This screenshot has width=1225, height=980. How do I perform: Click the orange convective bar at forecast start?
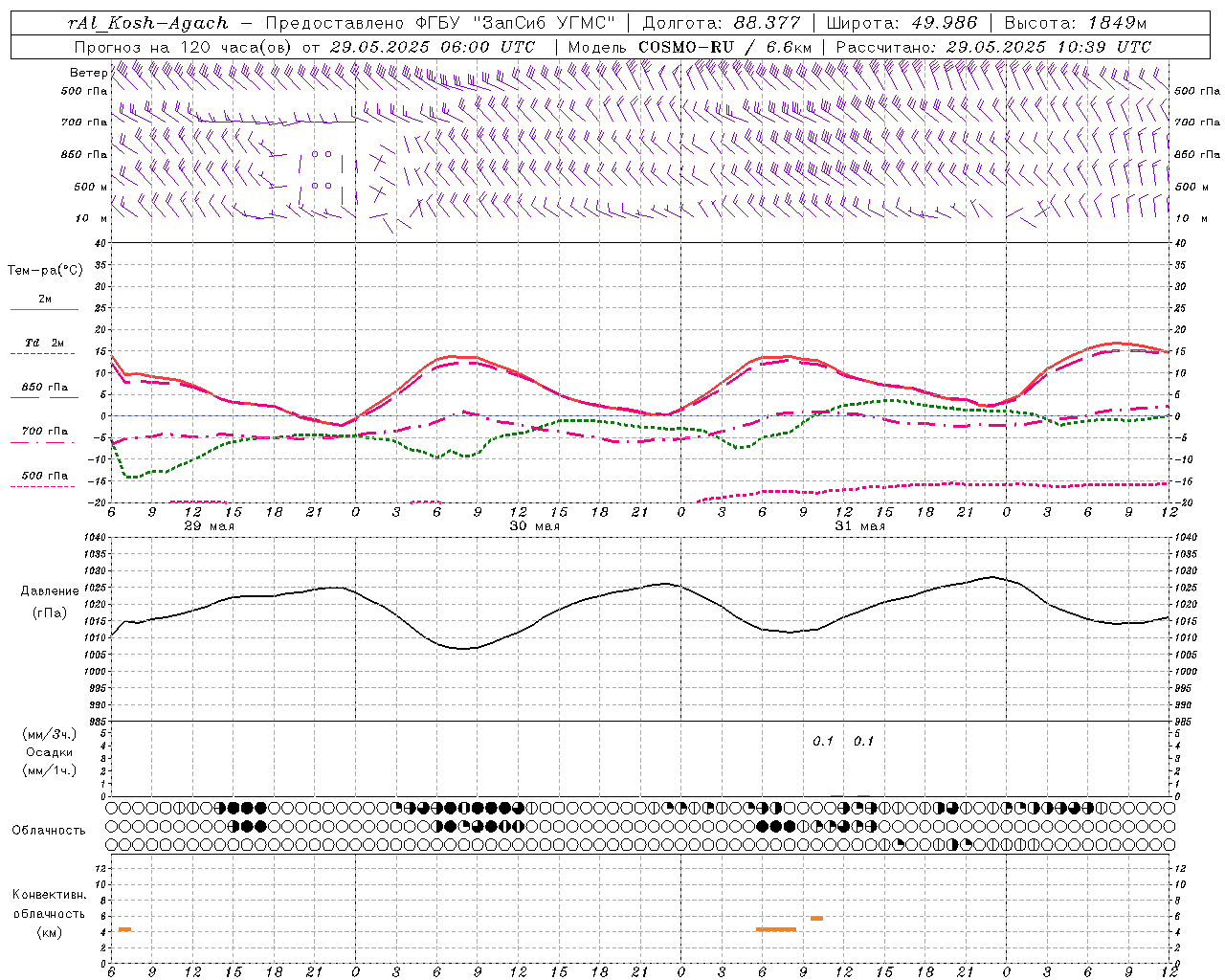coord(124,929)
